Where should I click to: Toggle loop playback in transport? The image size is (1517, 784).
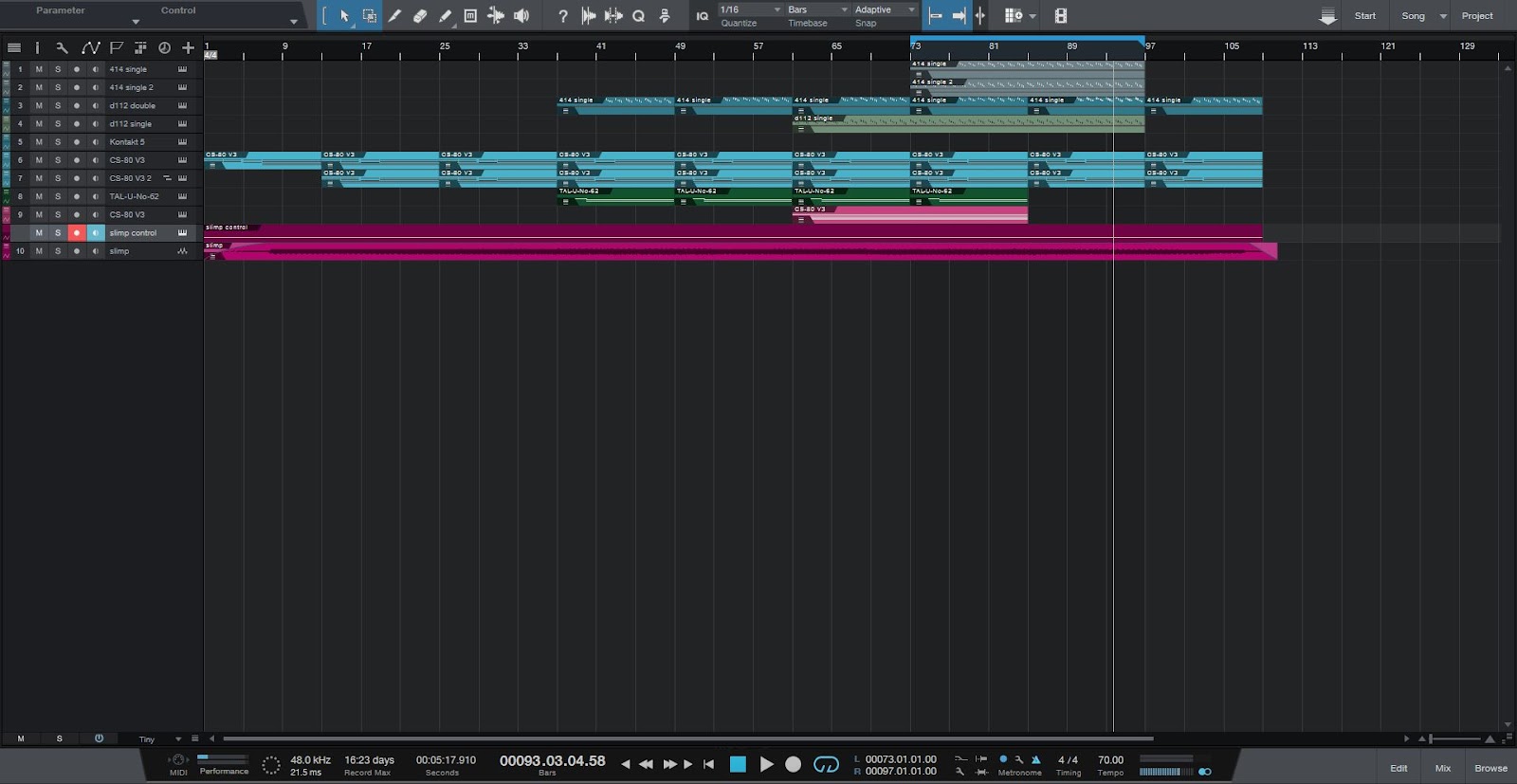(x=826, y=764)
